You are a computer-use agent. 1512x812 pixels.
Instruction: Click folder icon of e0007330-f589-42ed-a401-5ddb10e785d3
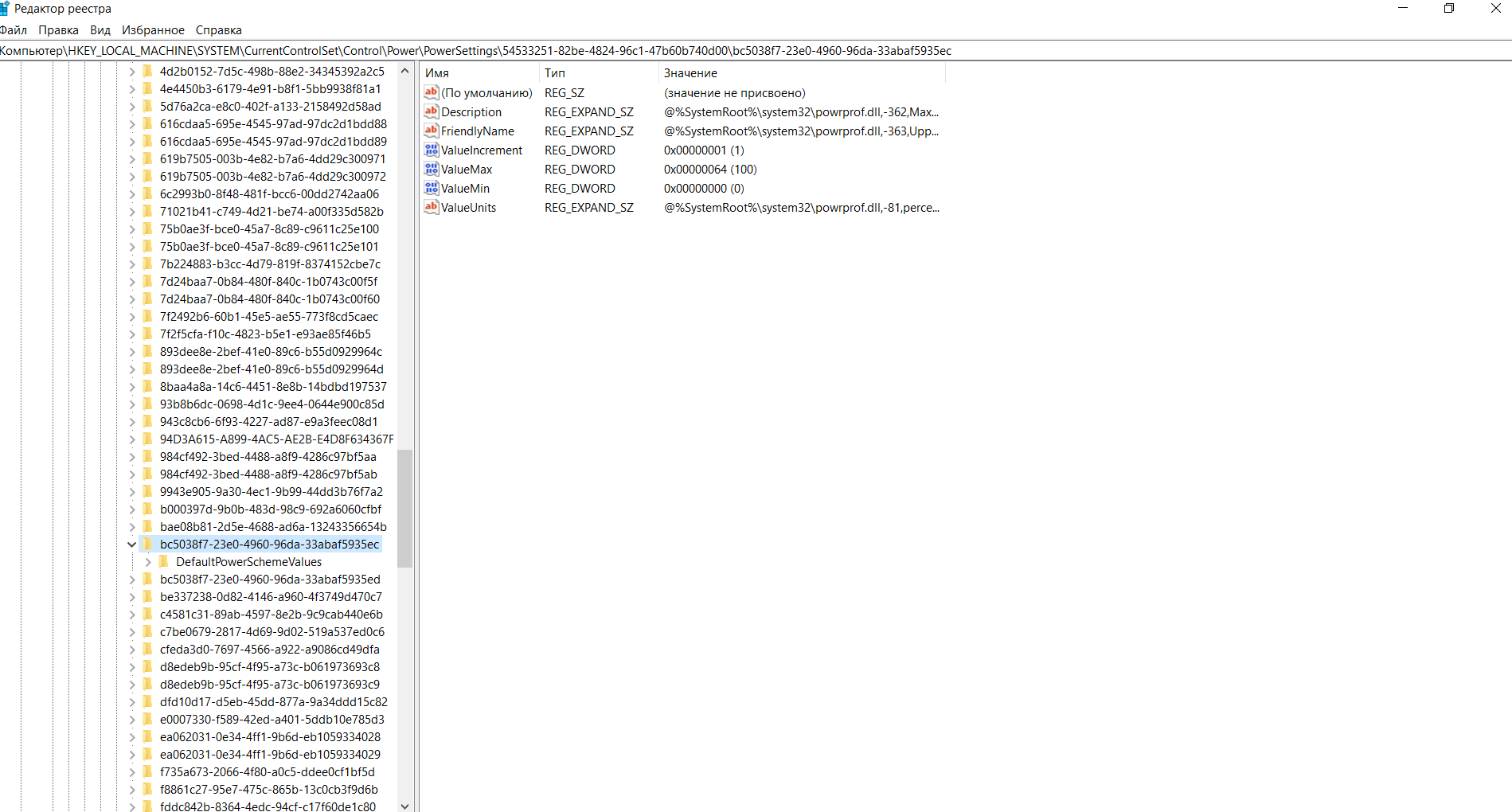[x=147, y=719]
